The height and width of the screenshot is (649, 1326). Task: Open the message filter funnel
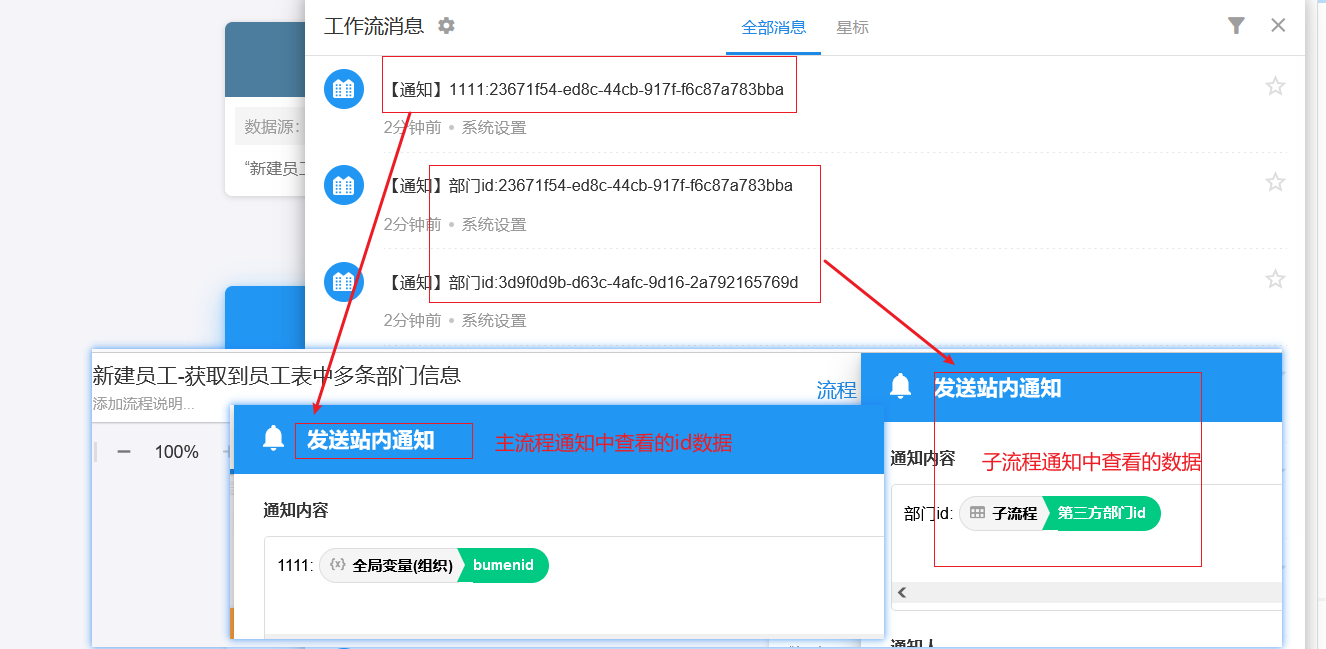(x=1236, y=26)
